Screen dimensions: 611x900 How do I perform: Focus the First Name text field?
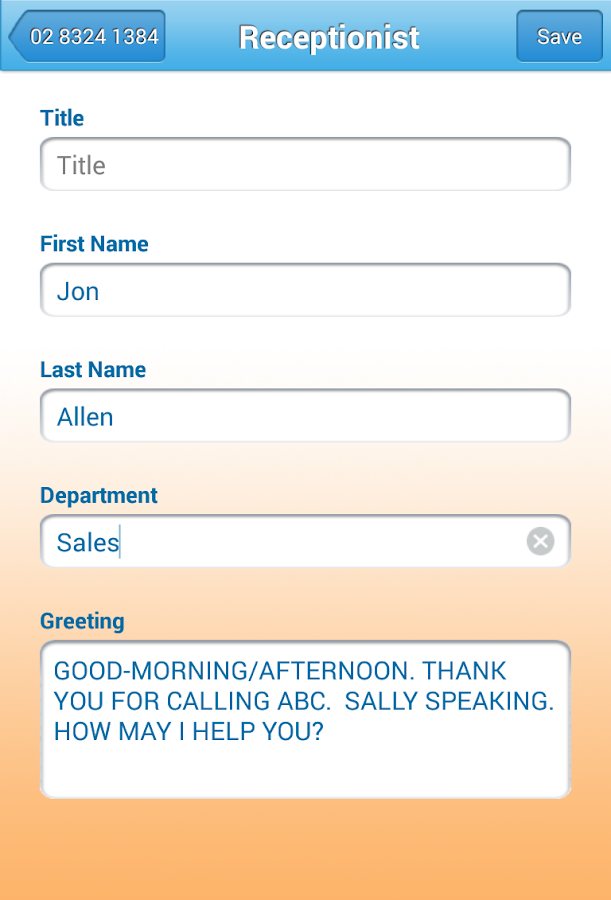[x=305, y=291]
